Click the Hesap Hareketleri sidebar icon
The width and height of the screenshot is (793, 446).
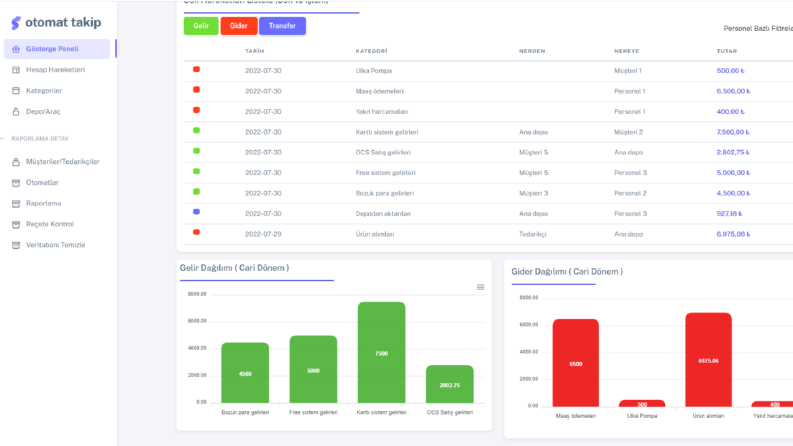coord(16,70)
